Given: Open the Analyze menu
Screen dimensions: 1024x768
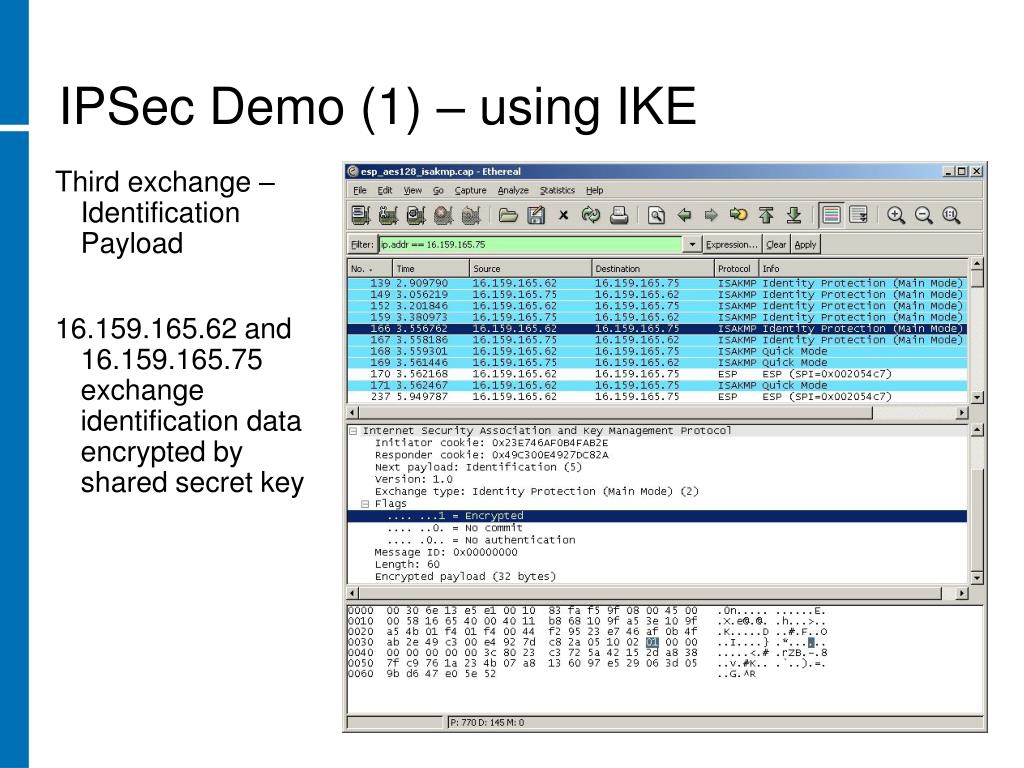Looking at the screenshot, I should 513,190.
